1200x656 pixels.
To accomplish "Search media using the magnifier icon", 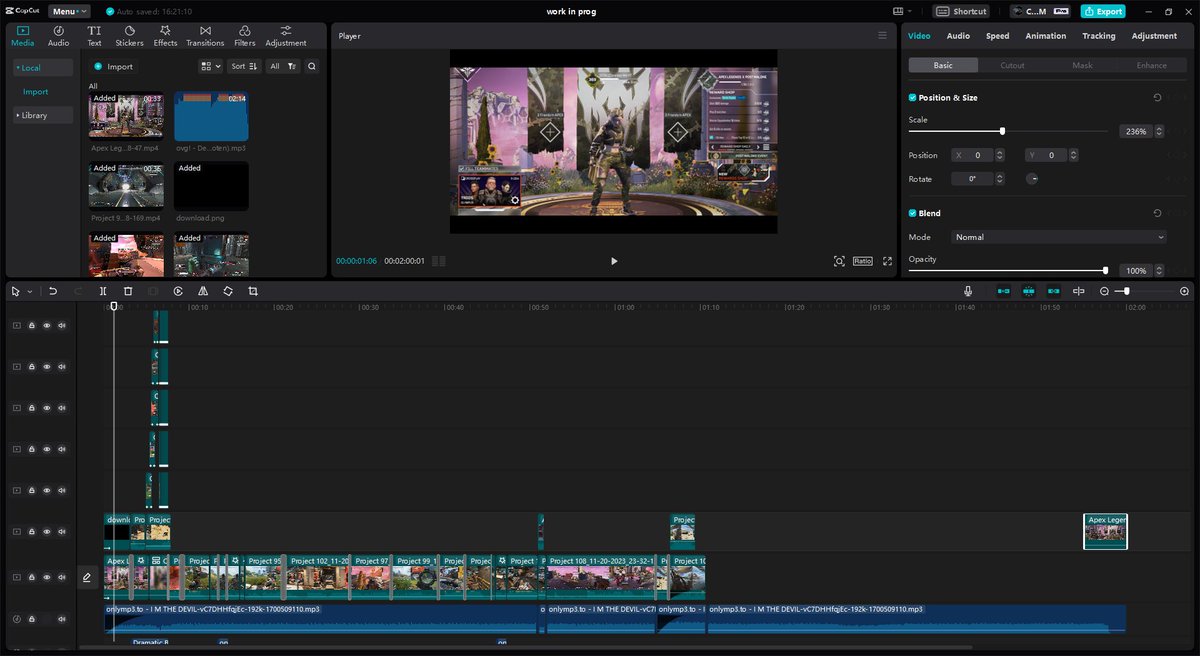I will coord(312,66).
